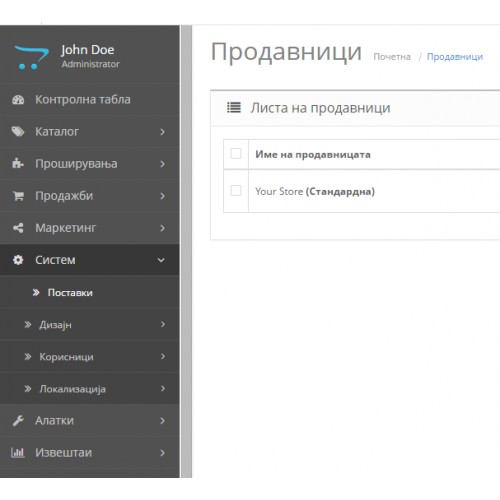Click the Систем gear icon
The height and width of the screenshot is (500, 500).
pyautogui.click(x=18, y=260)
